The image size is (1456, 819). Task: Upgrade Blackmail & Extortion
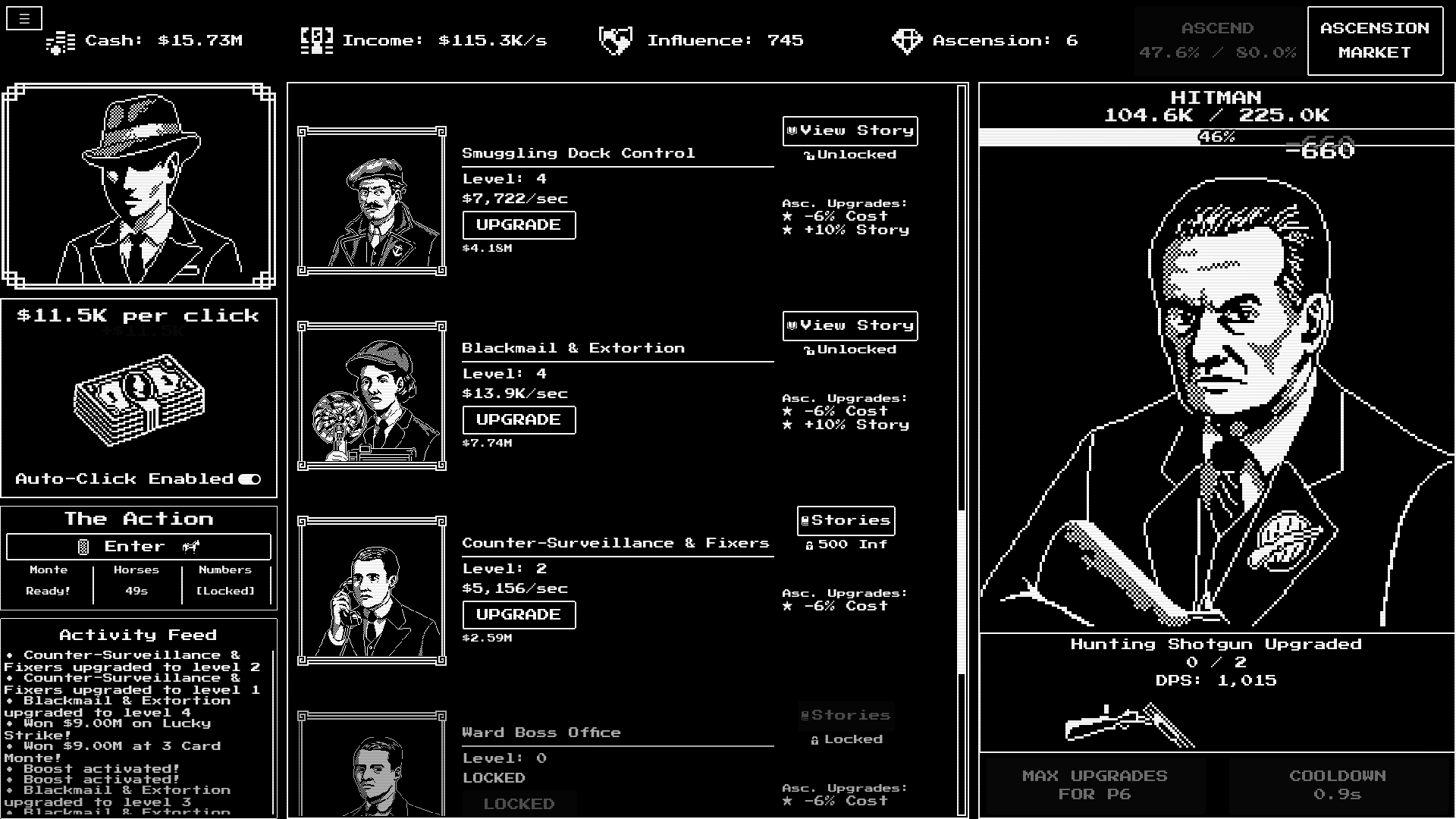pyautogui.click(x=519, y=420)
